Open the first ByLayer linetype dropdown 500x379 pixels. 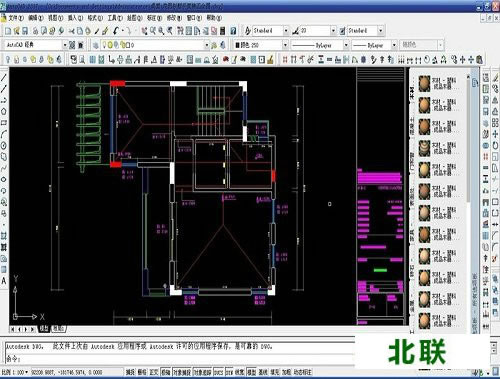coord(346,45)
